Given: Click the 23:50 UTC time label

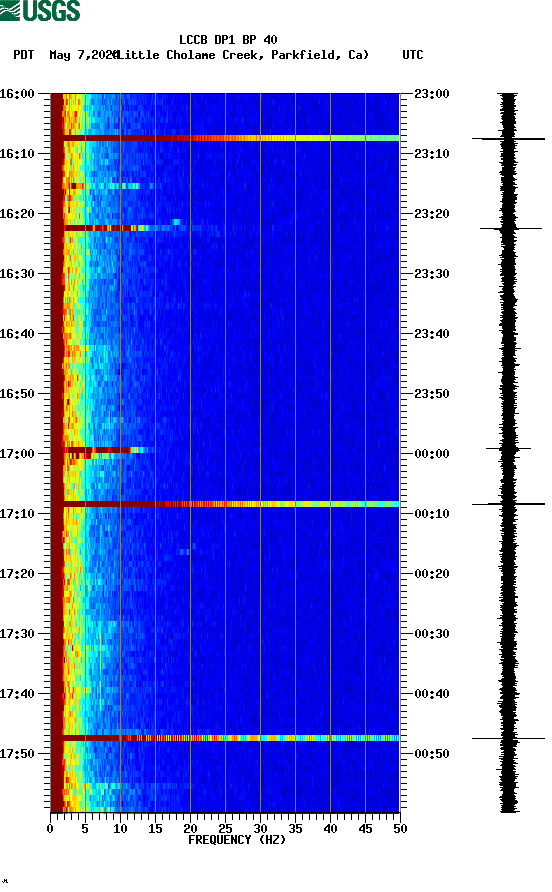Looking at the screenshot, I should [432, 394].
